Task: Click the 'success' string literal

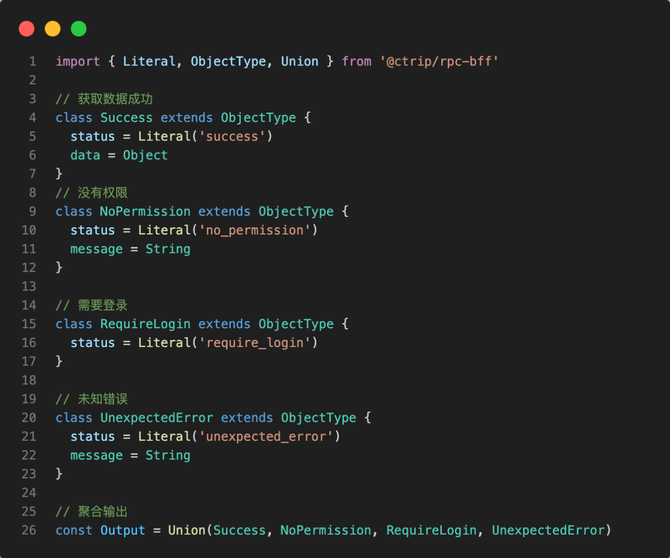Action: coord(236,136)
